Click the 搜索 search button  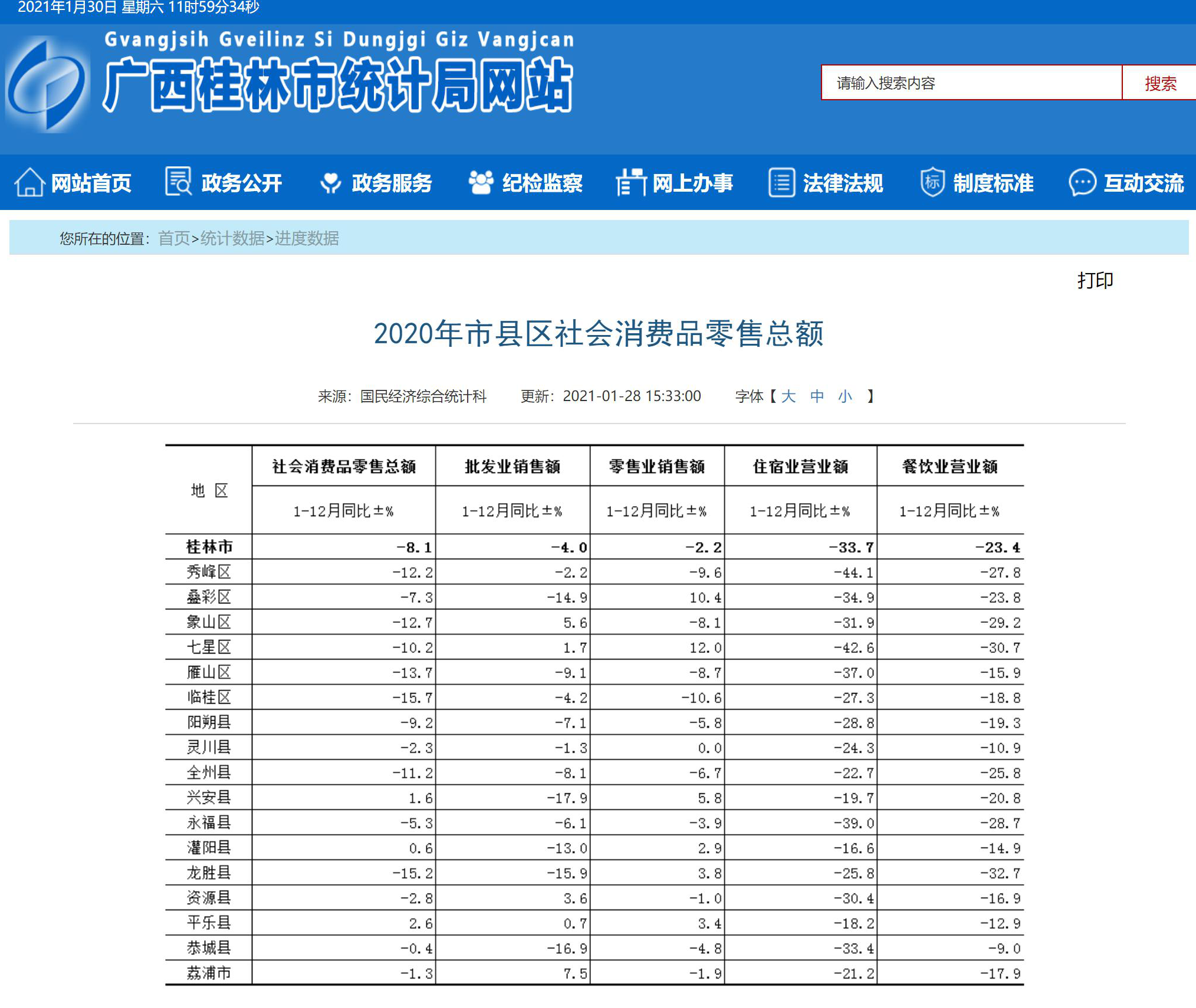[x=1159, y=83]
